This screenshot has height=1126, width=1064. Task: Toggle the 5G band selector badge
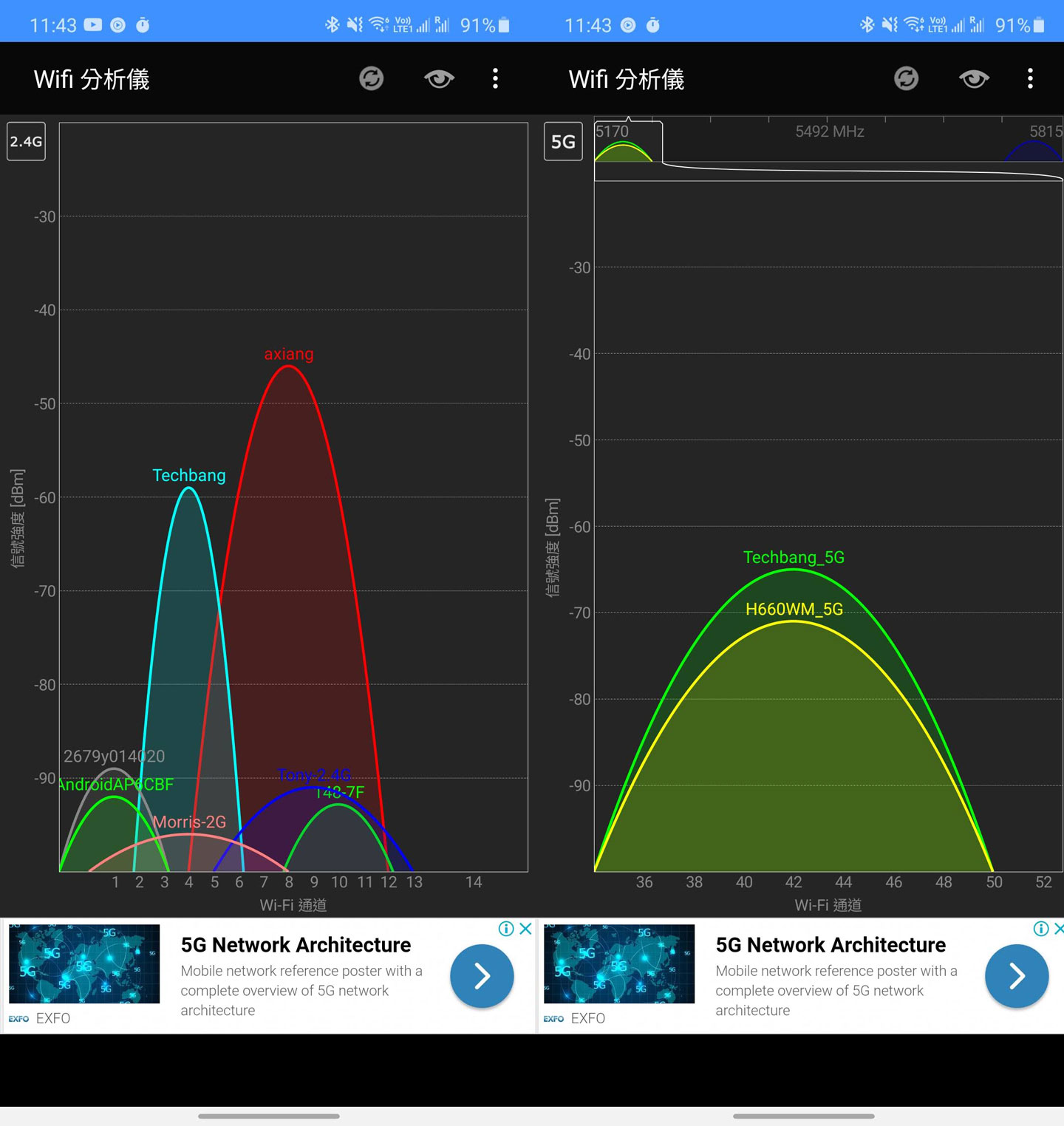click(563, 142)
